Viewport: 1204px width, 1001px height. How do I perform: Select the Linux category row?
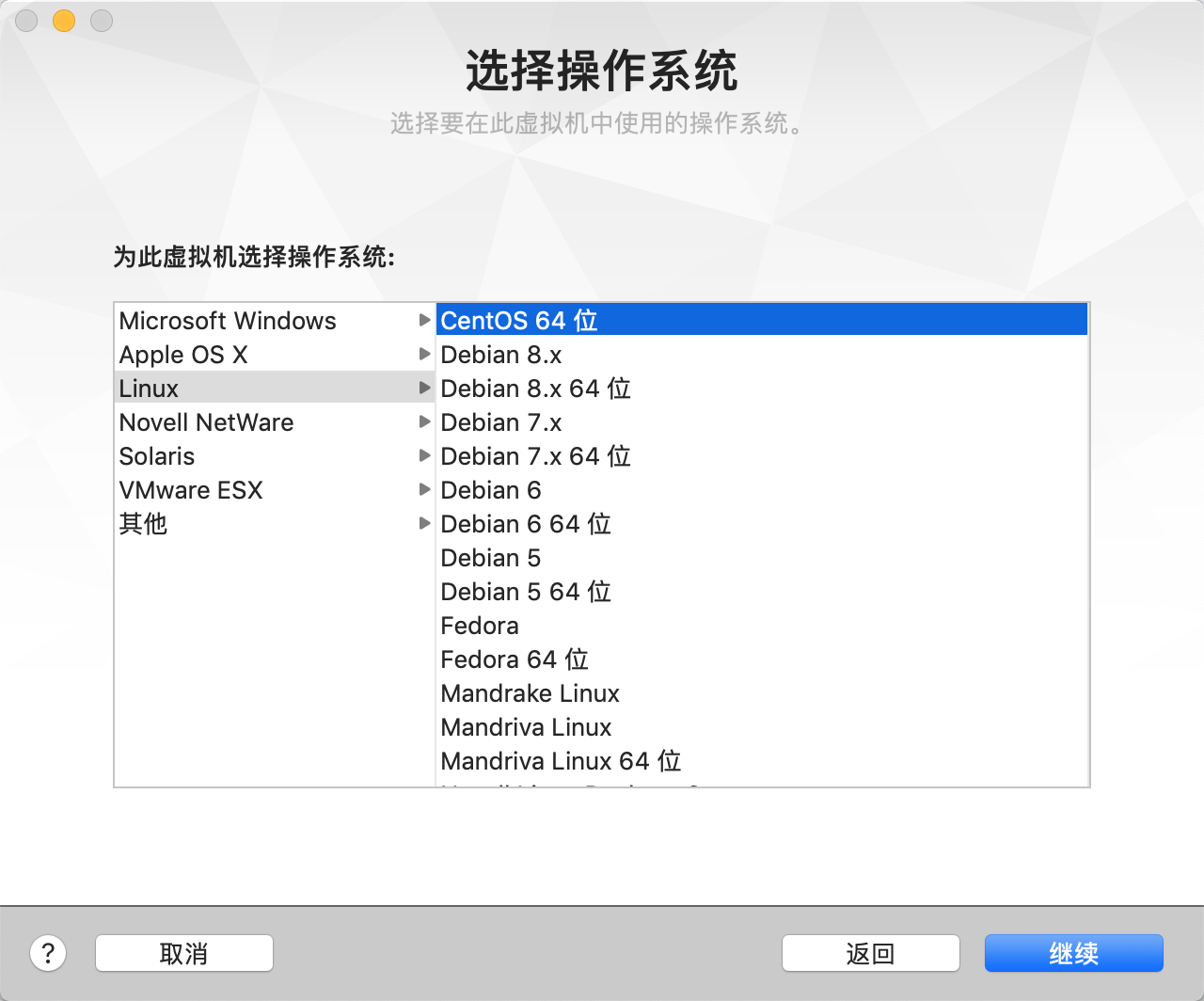pos(275,389)
